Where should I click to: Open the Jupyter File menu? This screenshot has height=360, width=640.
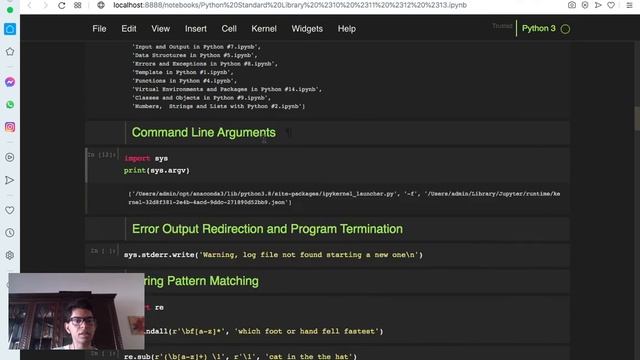(x=99, y=29)
